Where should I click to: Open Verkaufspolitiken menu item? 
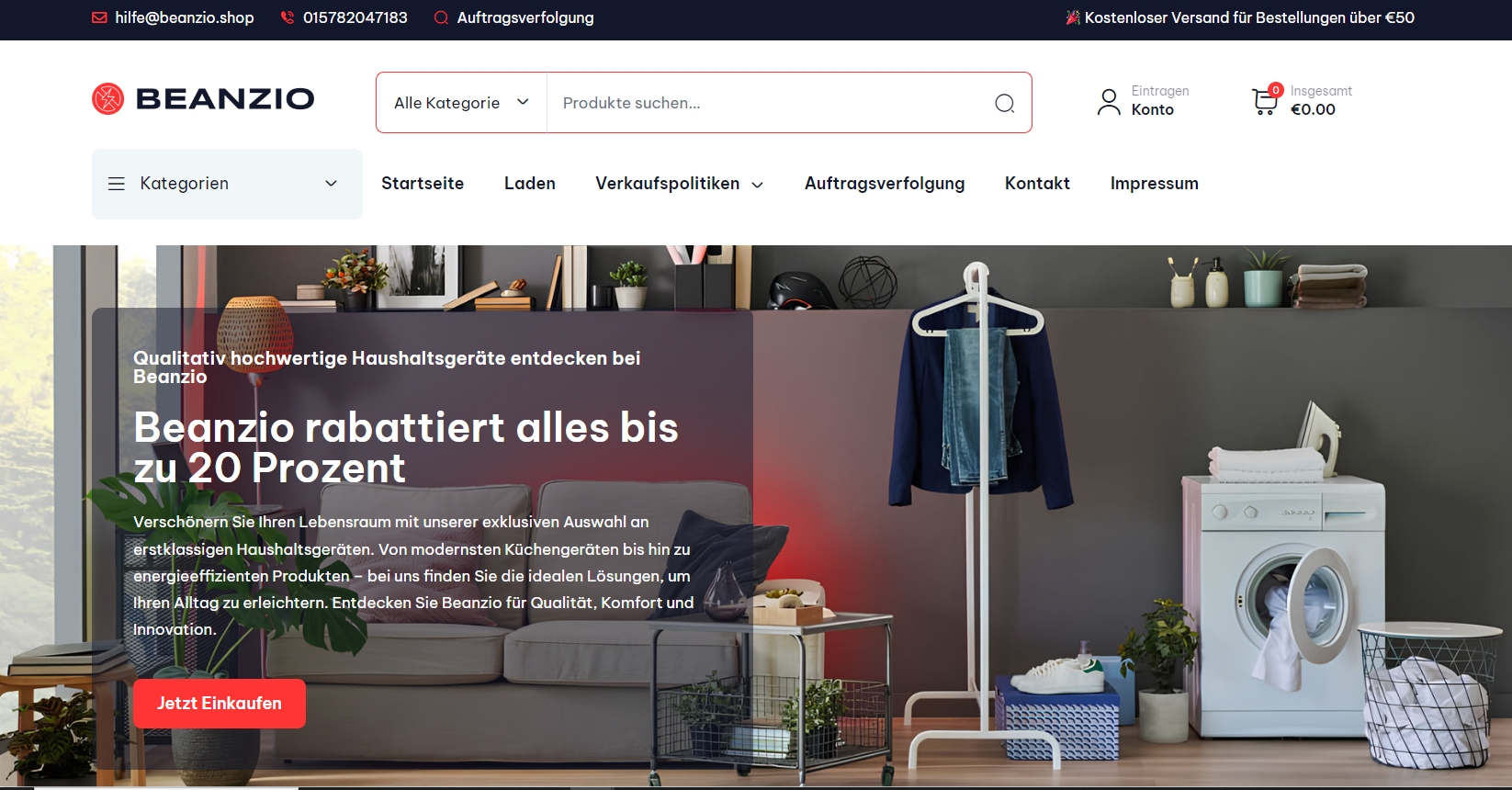667,183
